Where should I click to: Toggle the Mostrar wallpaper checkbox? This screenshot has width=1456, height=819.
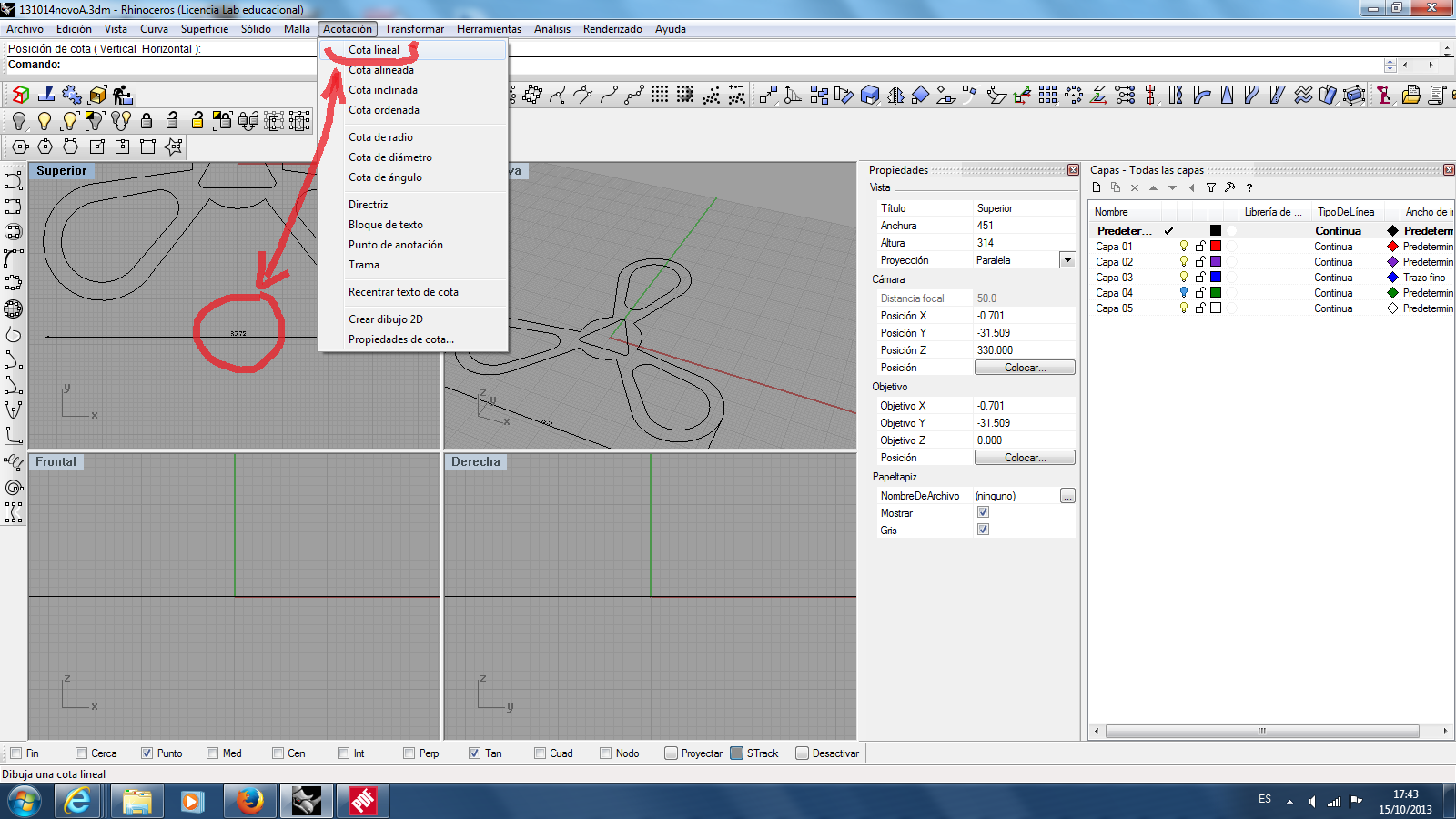pyautogui.click(x=983, y=512)
